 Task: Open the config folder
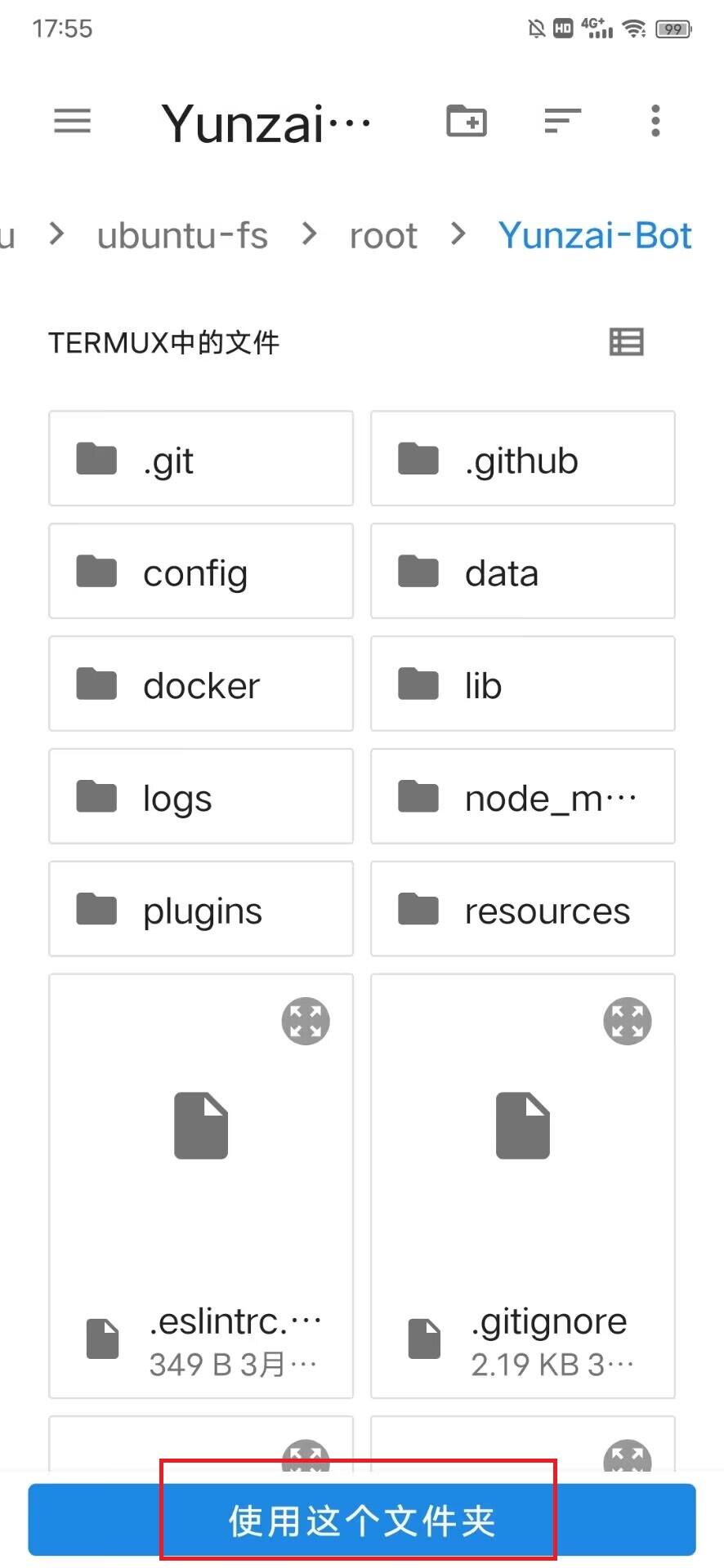coord(201,572)
